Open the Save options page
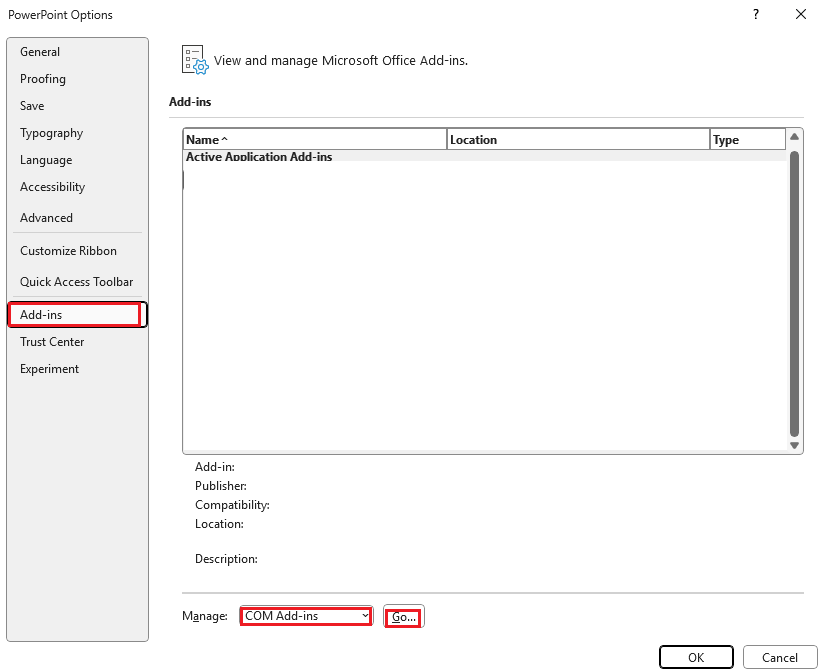Screen dimensions: 821x672 pyautogui.click(x=31, y=106)
